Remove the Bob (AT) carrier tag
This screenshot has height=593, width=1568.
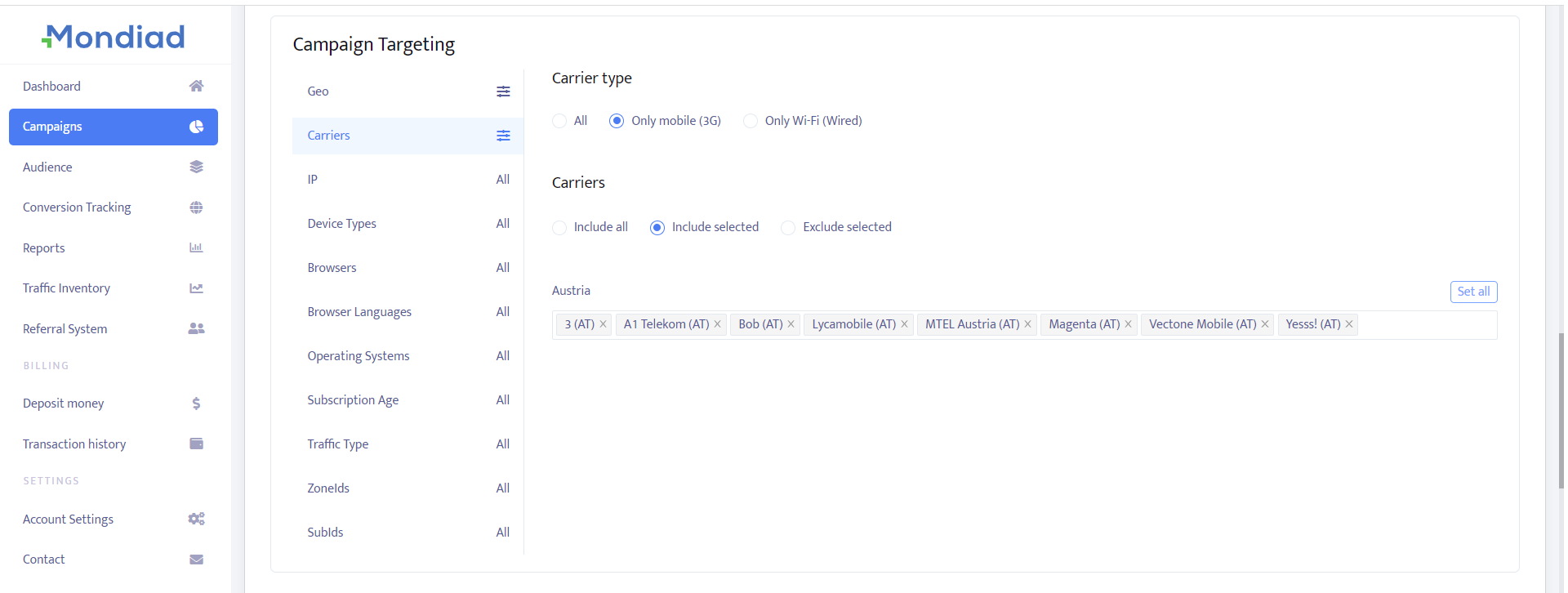[x=791, y=324]
